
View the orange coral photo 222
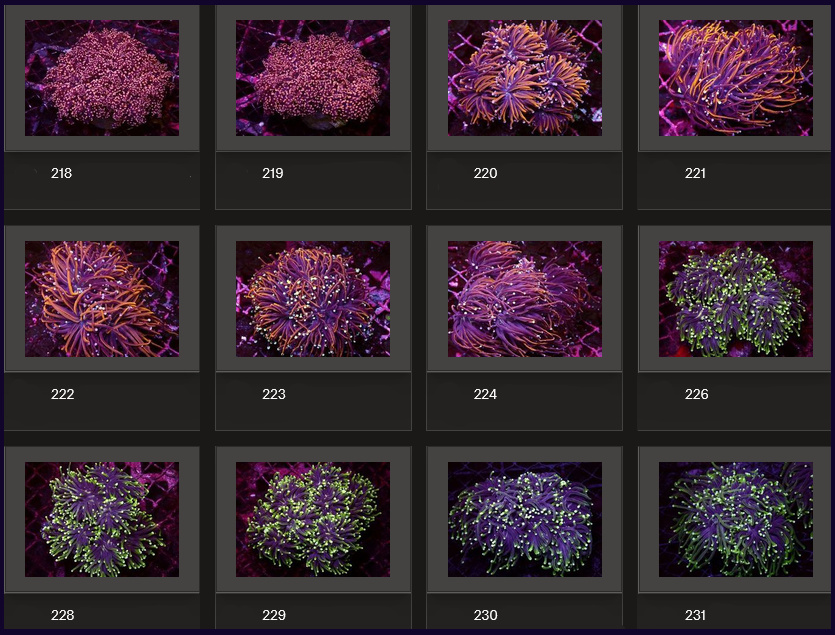click(x=102, y=299)
